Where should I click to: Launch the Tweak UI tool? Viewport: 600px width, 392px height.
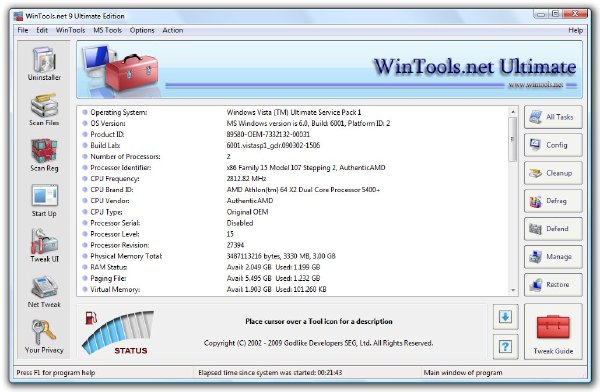coord(44,246)
